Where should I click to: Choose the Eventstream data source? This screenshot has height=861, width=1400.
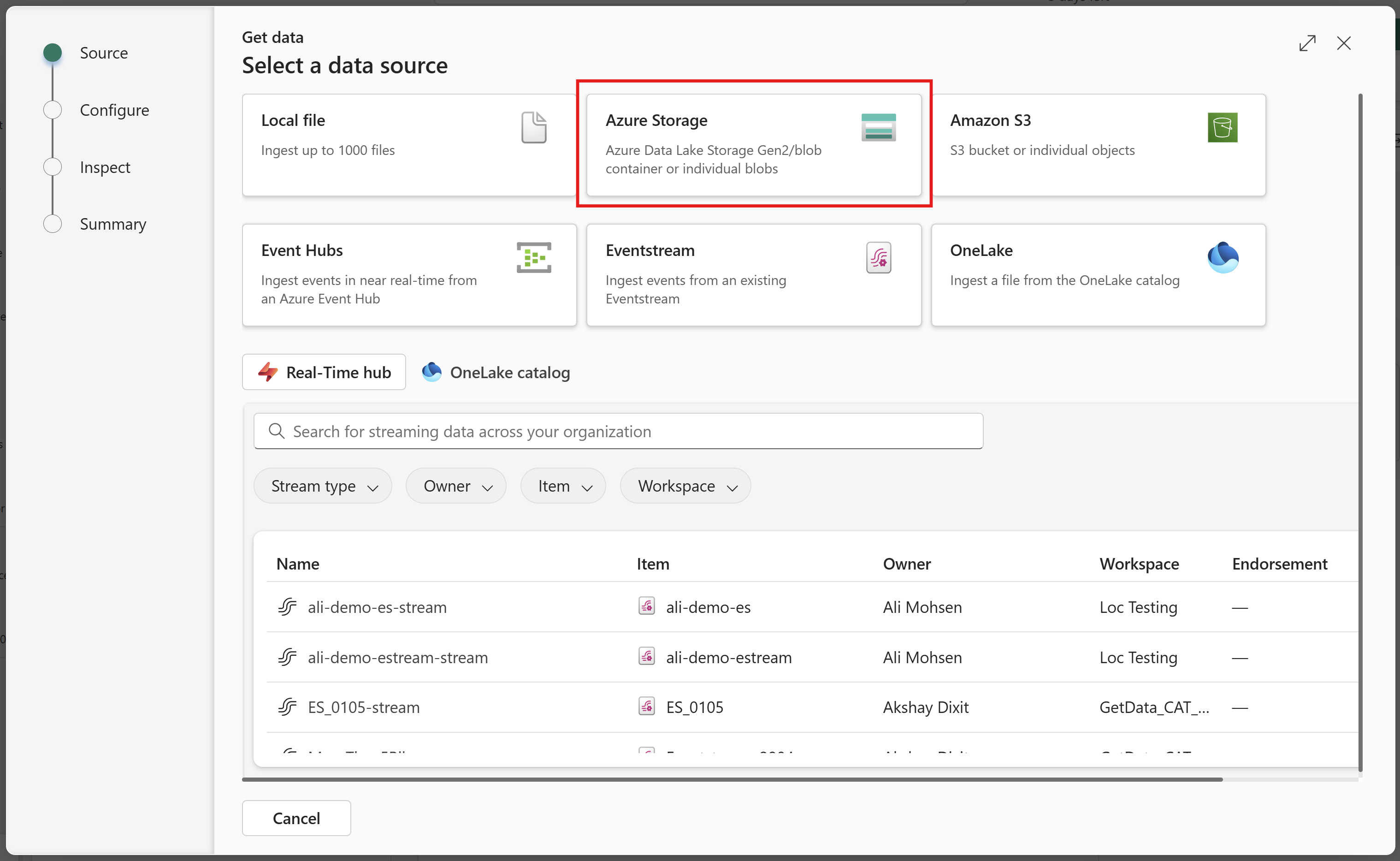[754, 275]
